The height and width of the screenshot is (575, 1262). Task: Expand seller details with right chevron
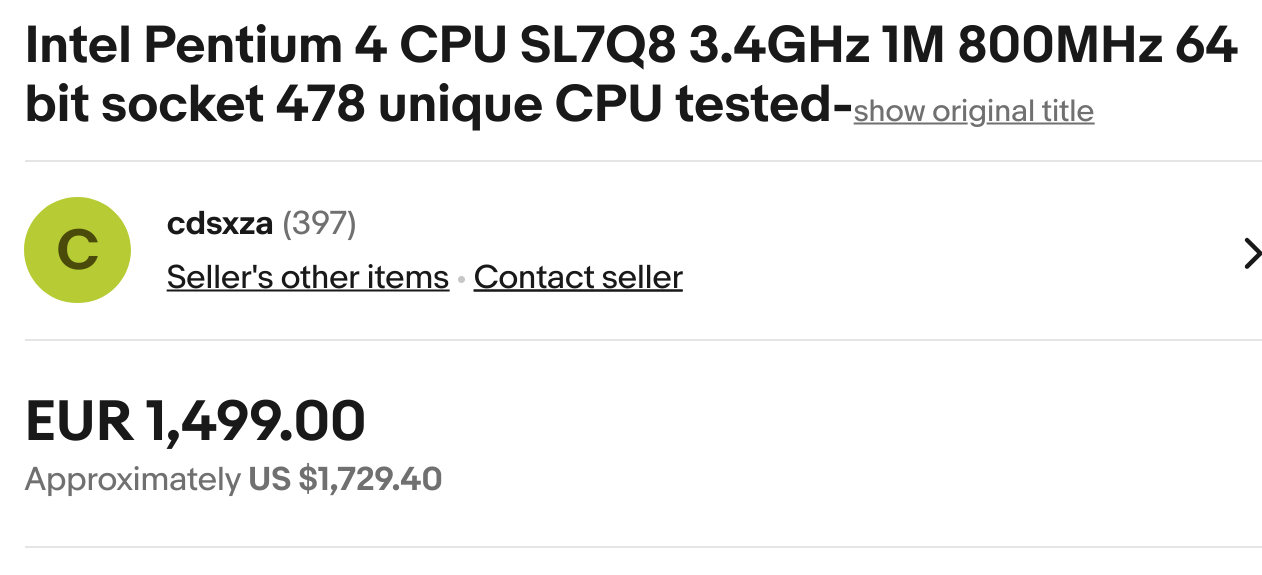click(1252, 254)
